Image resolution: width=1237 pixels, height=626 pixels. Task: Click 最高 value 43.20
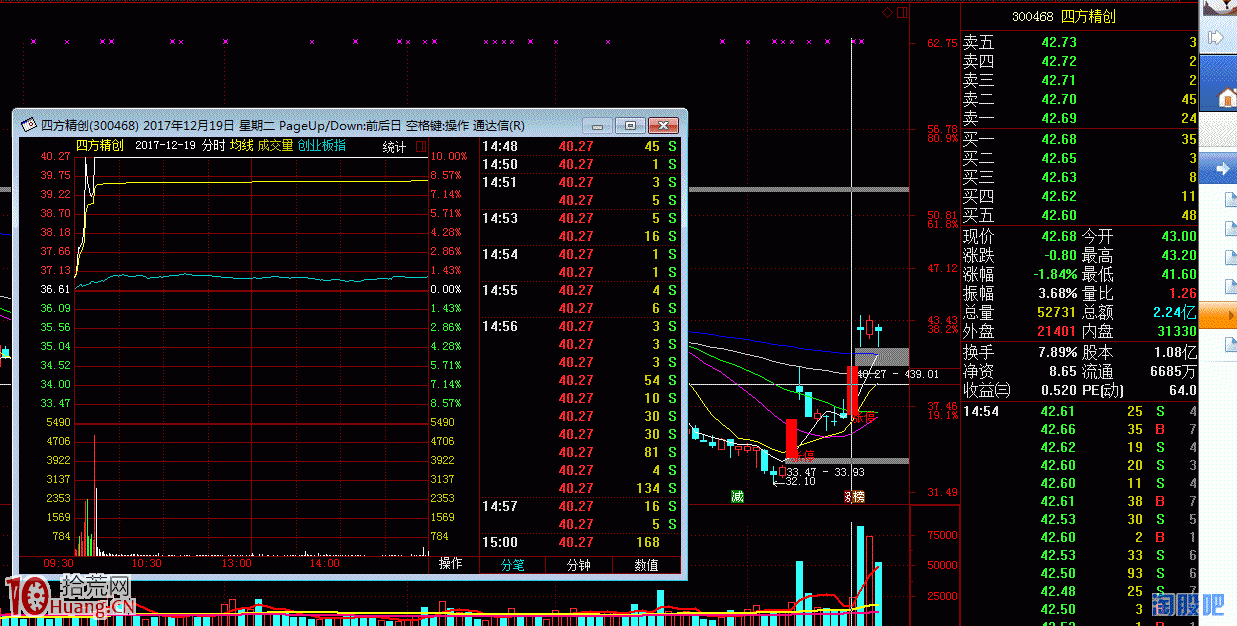pos(1178,255)
